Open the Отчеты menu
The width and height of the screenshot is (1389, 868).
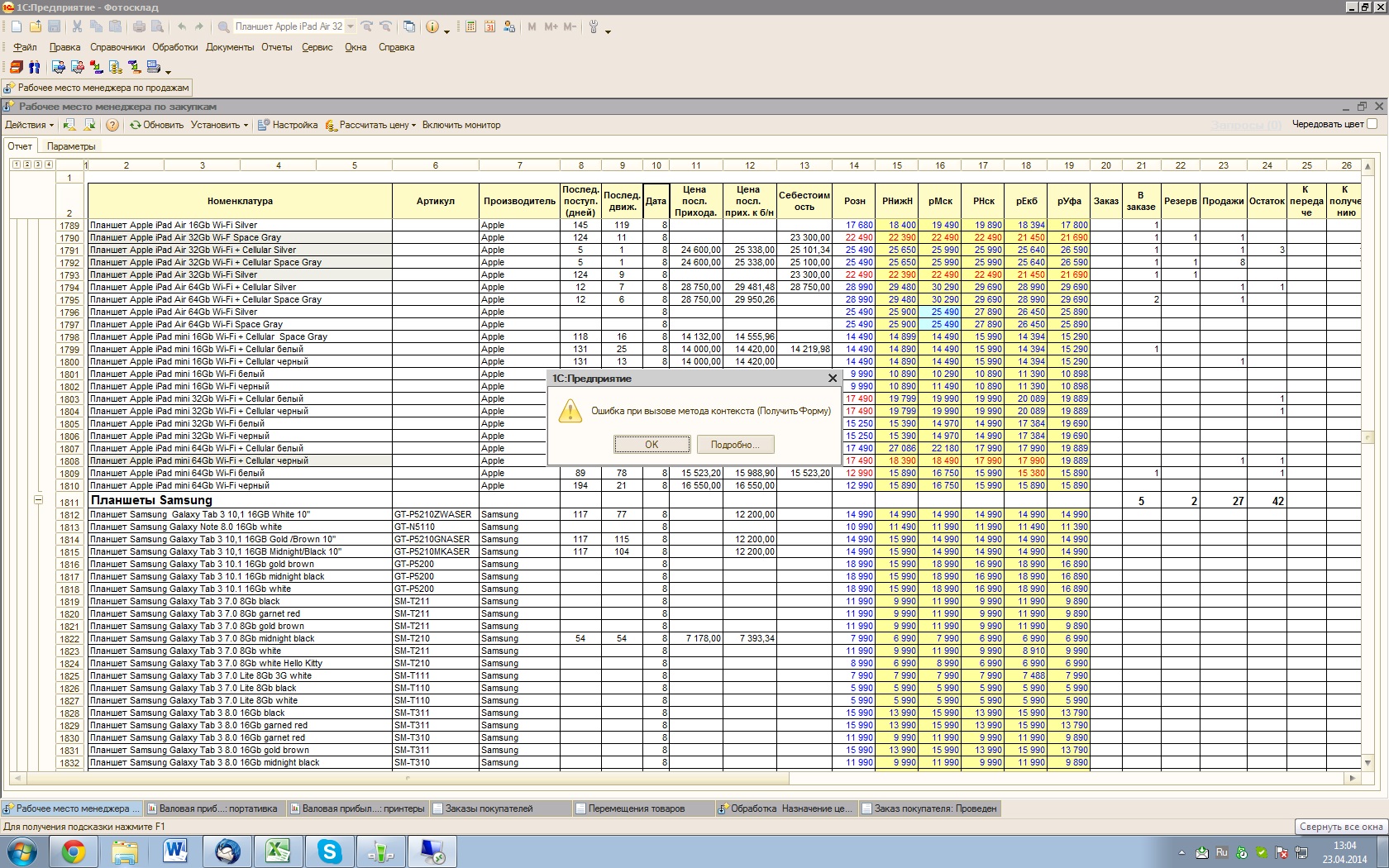tap(277, 47)
